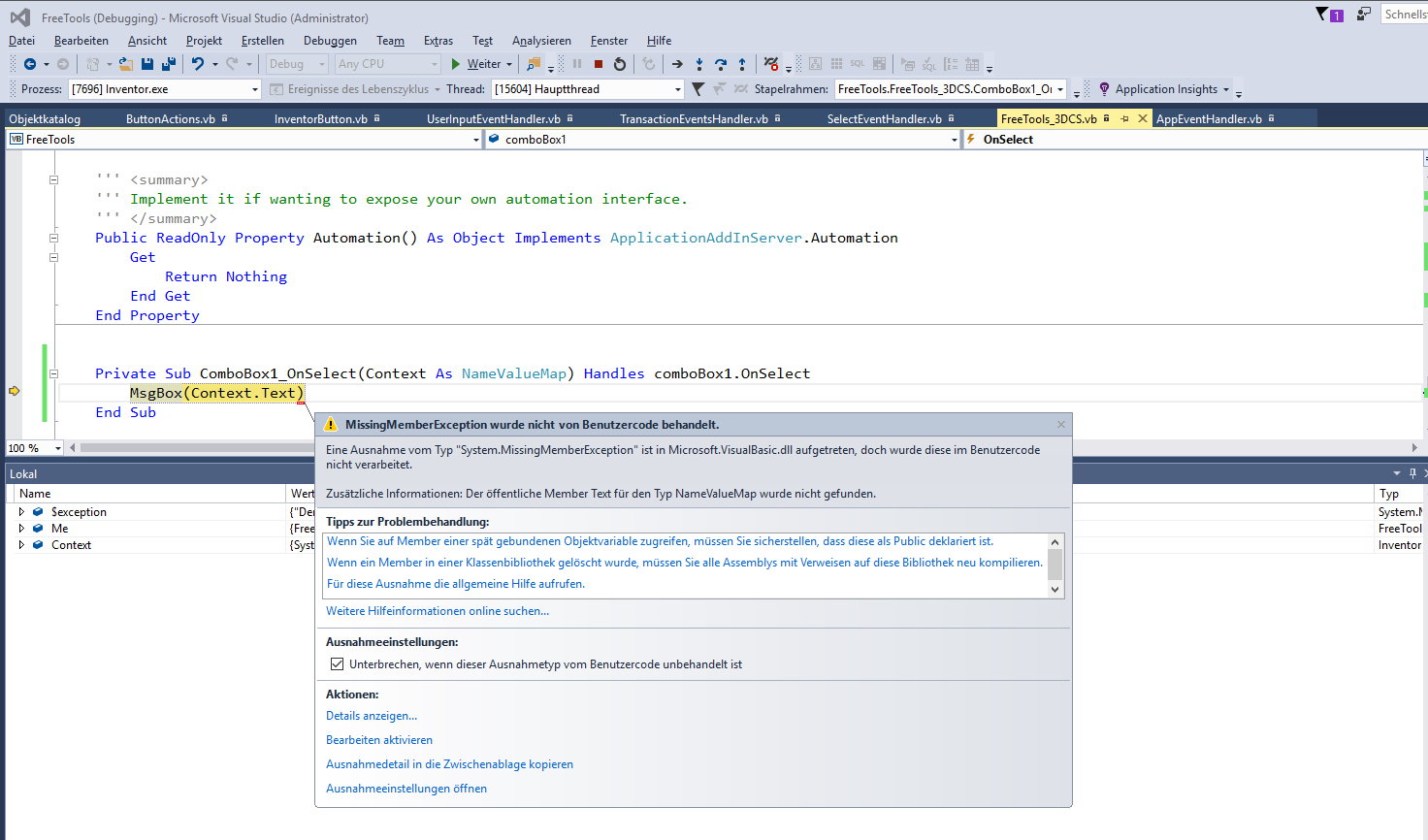
Task: Click 'Details anzeigen...' link
Action: [372, 716]
